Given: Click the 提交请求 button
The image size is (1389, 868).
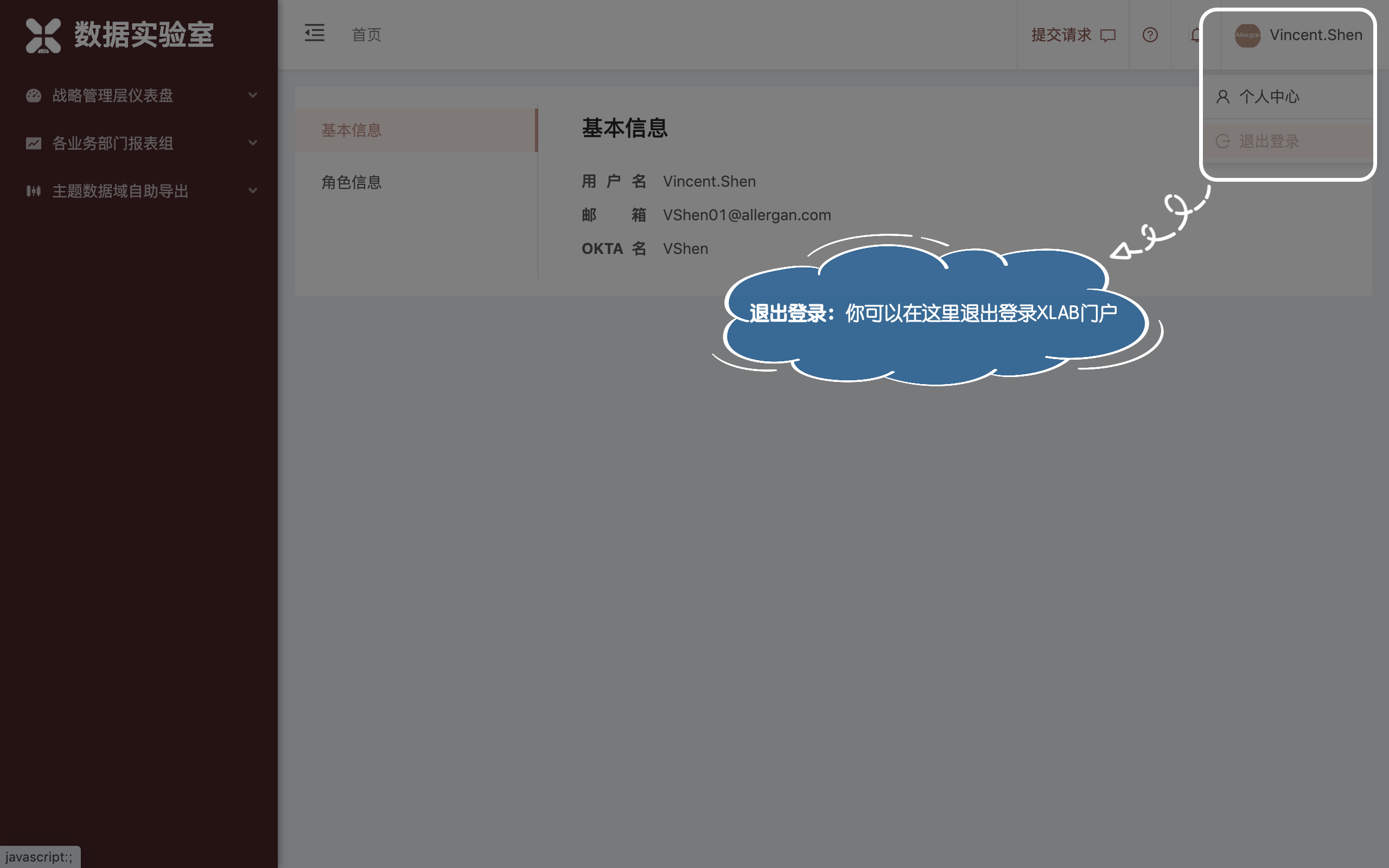Looking at the screenshot, I should pos(1061,35).
